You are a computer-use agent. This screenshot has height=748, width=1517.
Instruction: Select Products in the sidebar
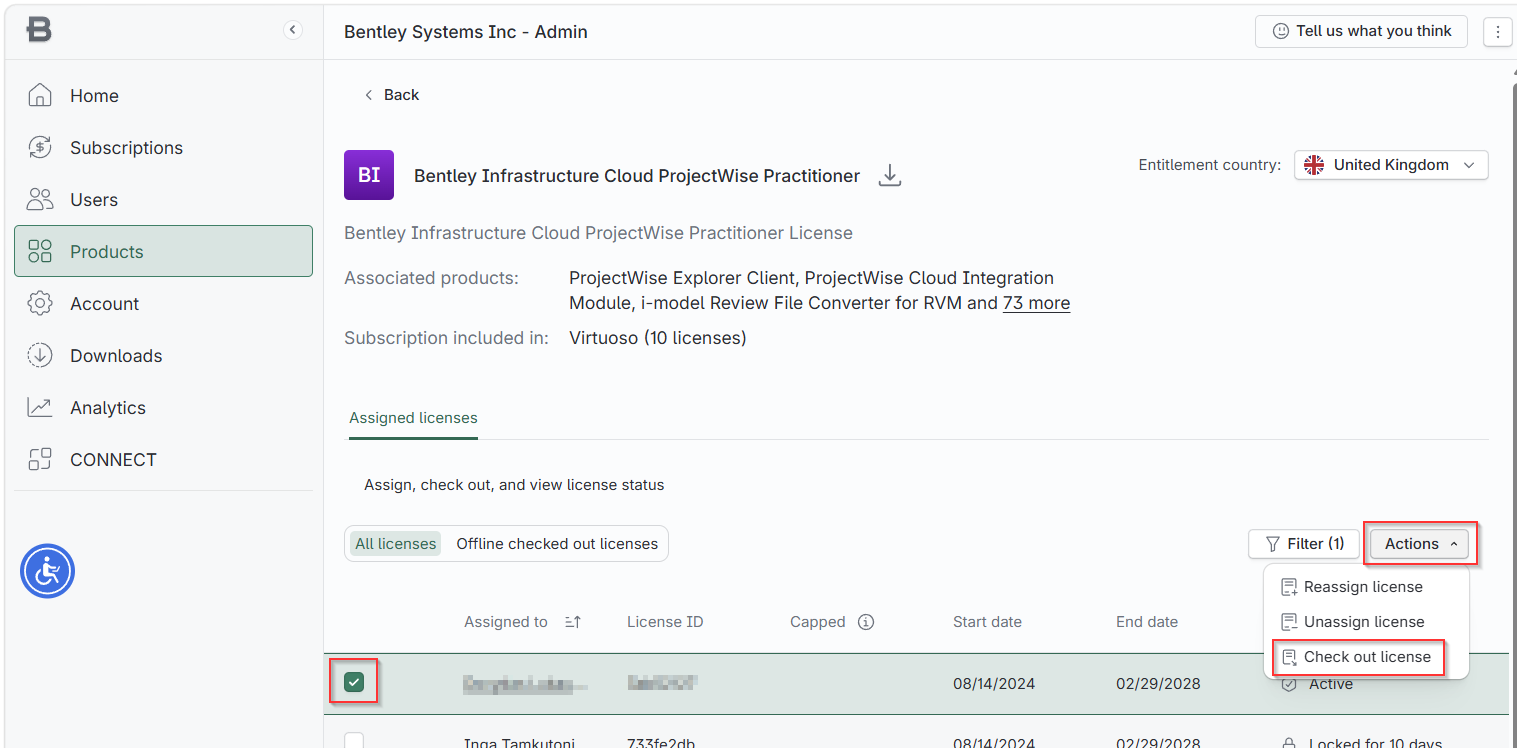(164, 251)
